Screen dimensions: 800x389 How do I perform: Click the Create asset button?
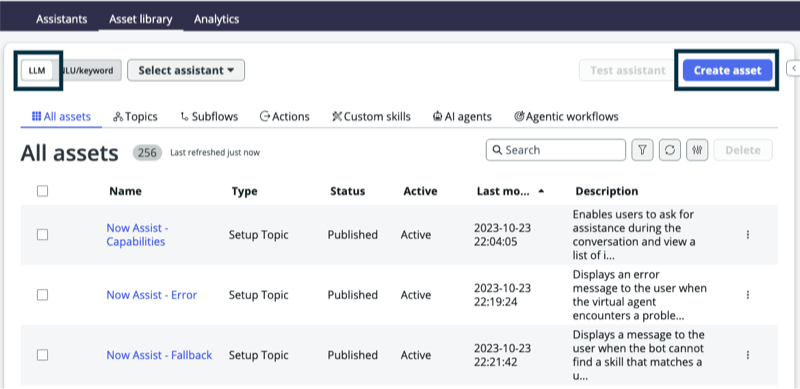click(x=728, y=70)
